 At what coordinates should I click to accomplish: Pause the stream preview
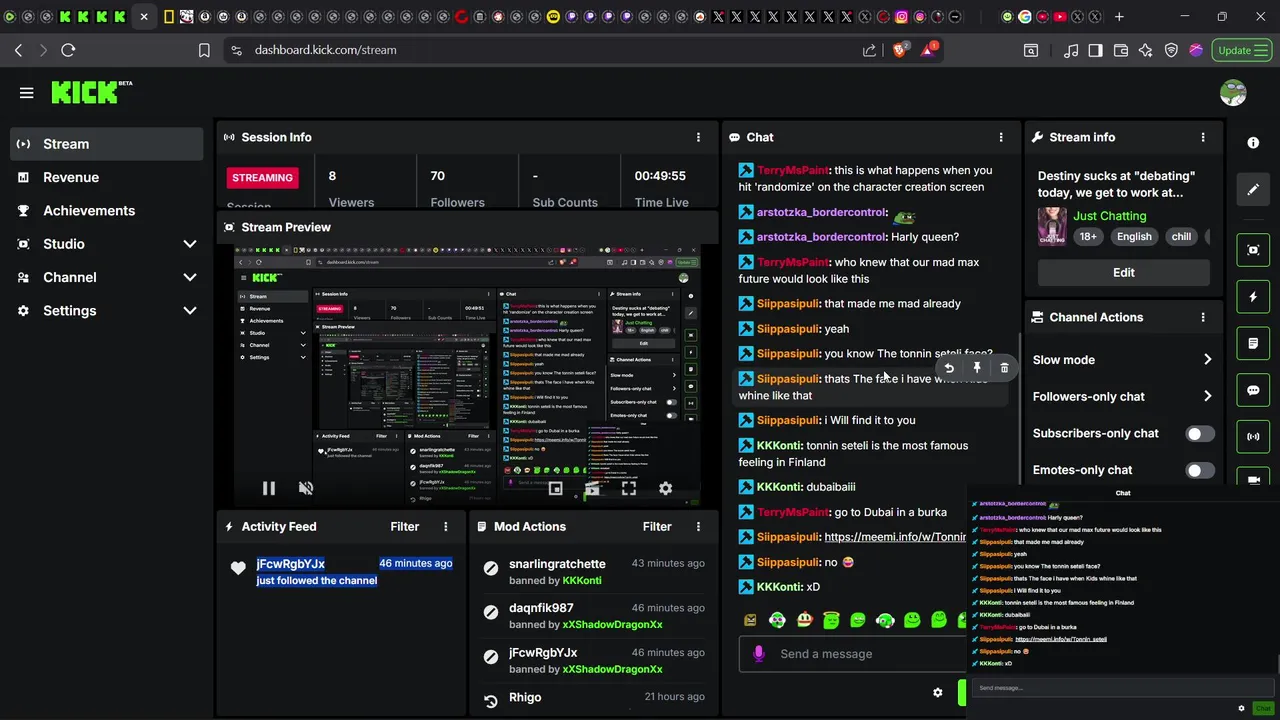pyautogui.click(x=269, y=489)
